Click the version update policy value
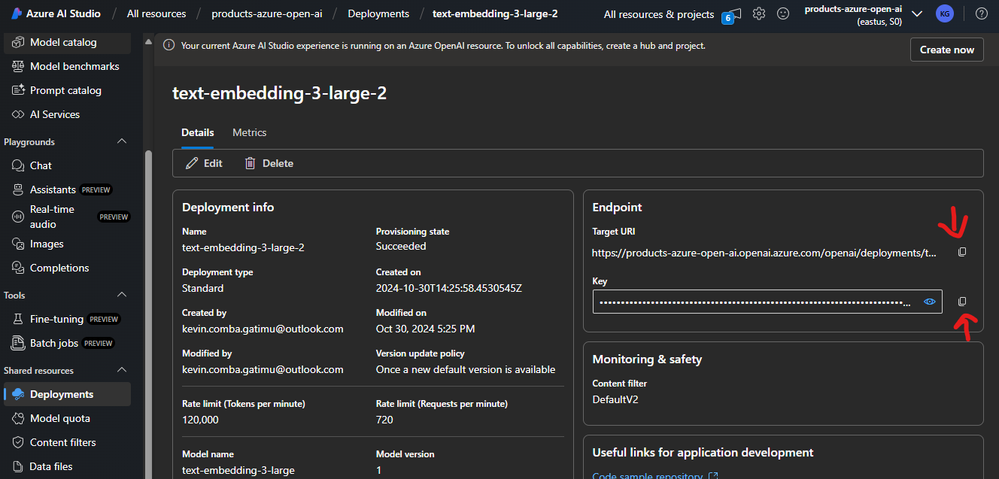The image size is (999, 479). pos(465,370)
